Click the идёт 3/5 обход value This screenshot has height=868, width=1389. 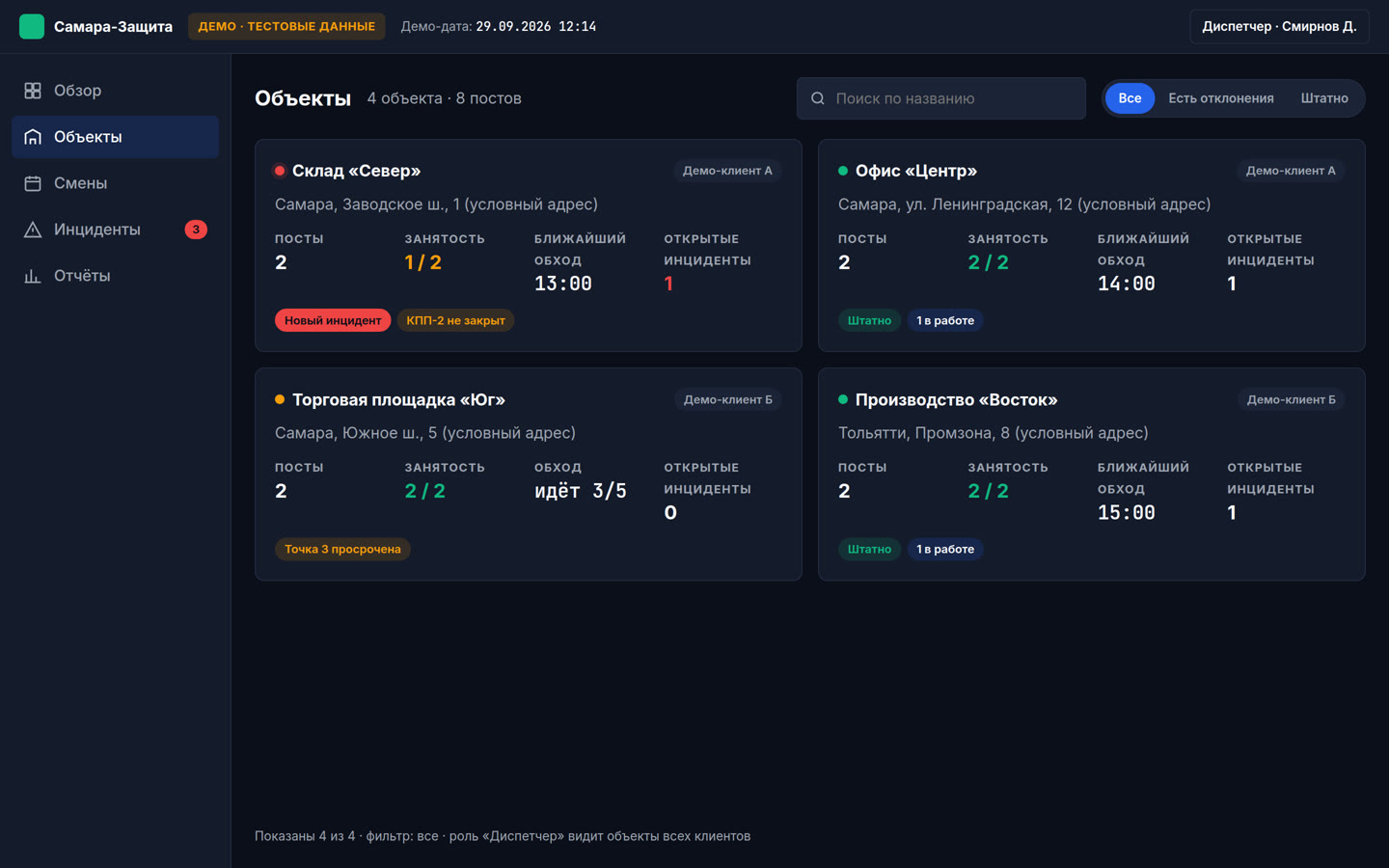[581, 491]
